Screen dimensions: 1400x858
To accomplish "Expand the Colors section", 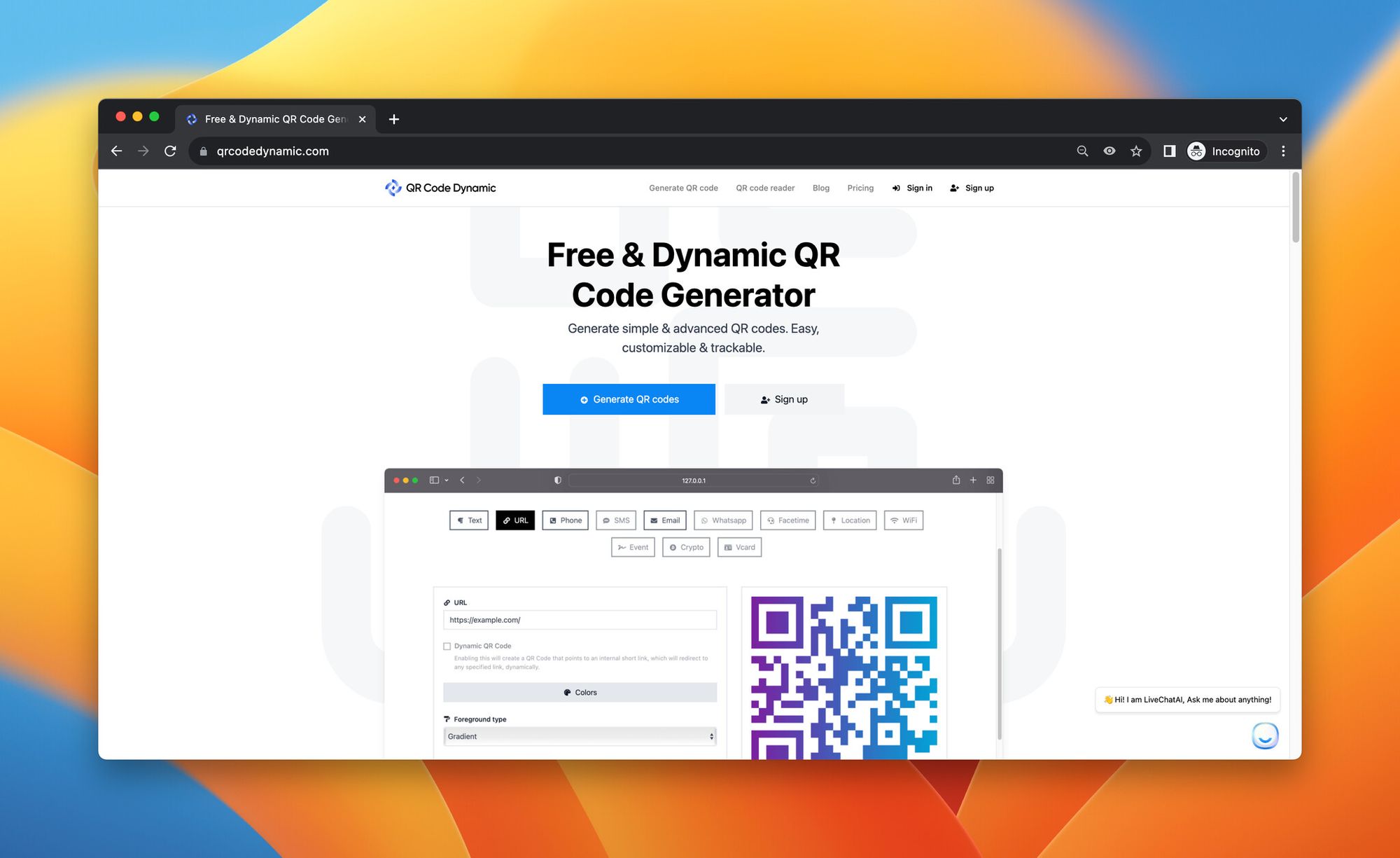I will pyautogui.click(x=580, y=692).
